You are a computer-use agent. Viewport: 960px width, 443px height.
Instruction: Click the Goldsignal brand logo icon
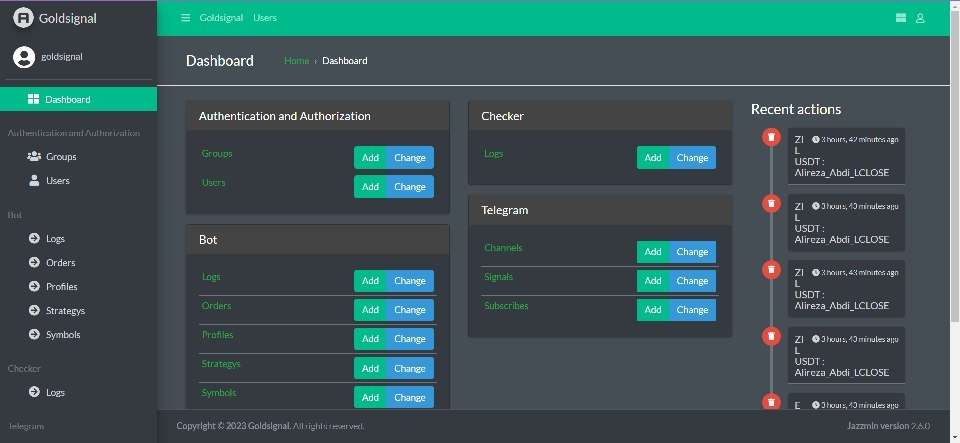[23, 18]
